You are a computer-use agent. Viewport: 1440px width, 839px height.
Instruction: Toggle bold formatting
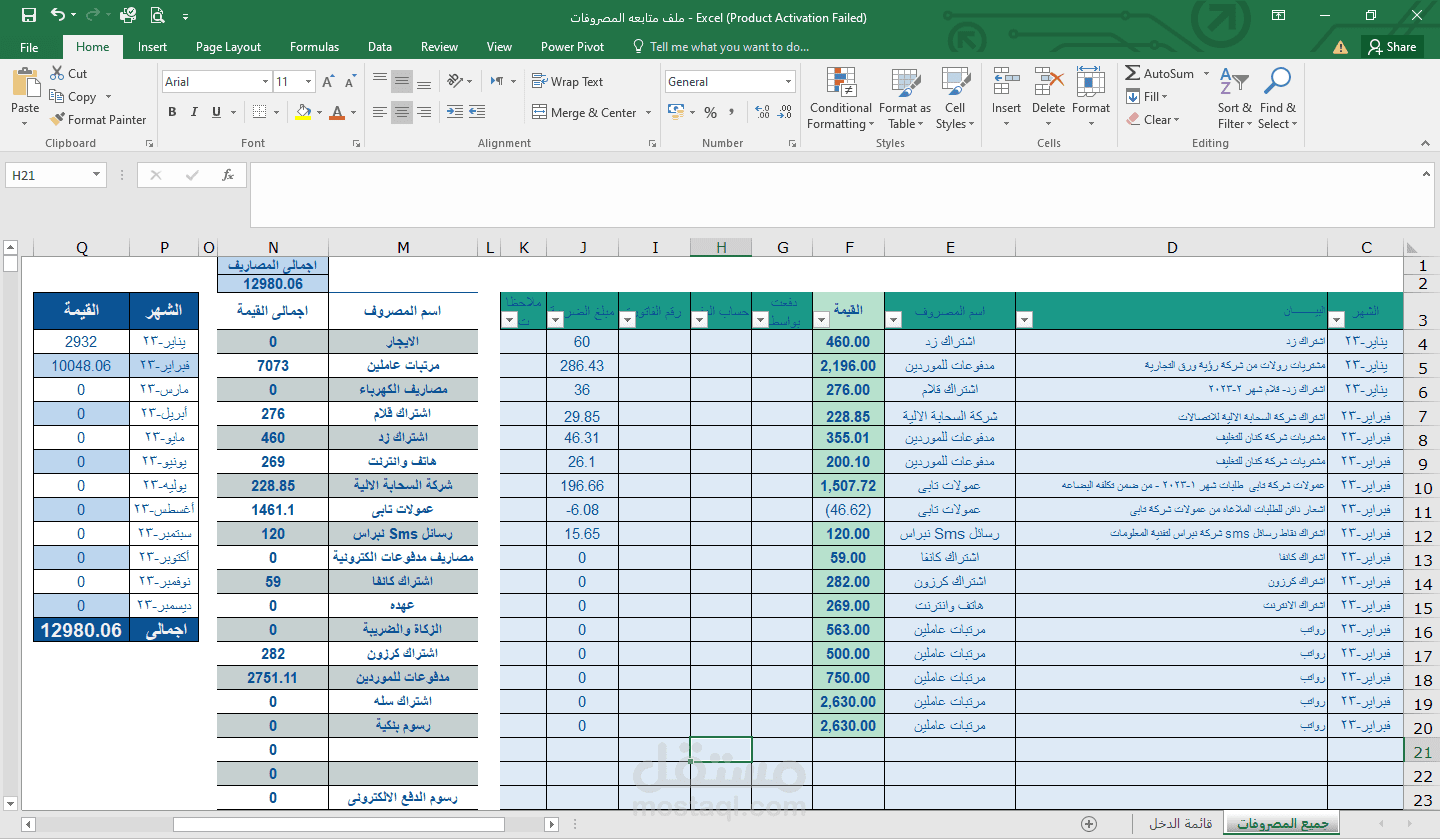[x=172, y=113]
